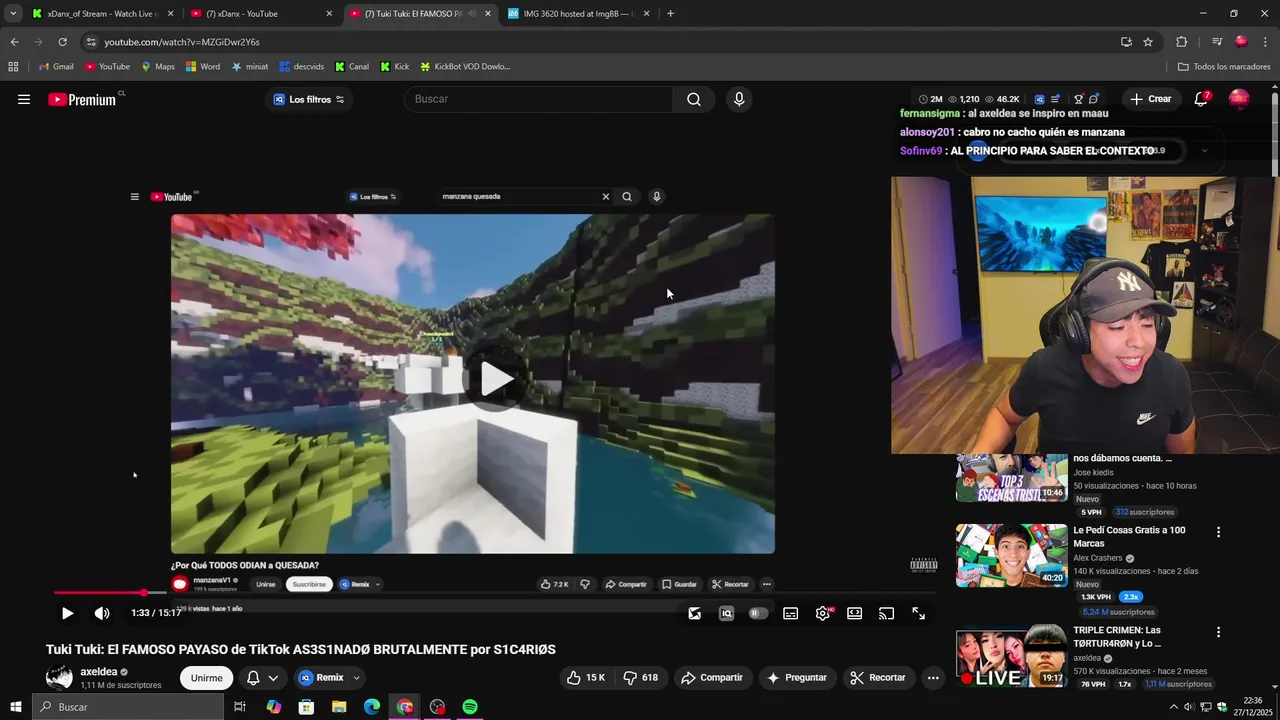The width and height of the screenshot is (1280, 720).
Task: Enter fullscreen mode
Action: point(918,613)
